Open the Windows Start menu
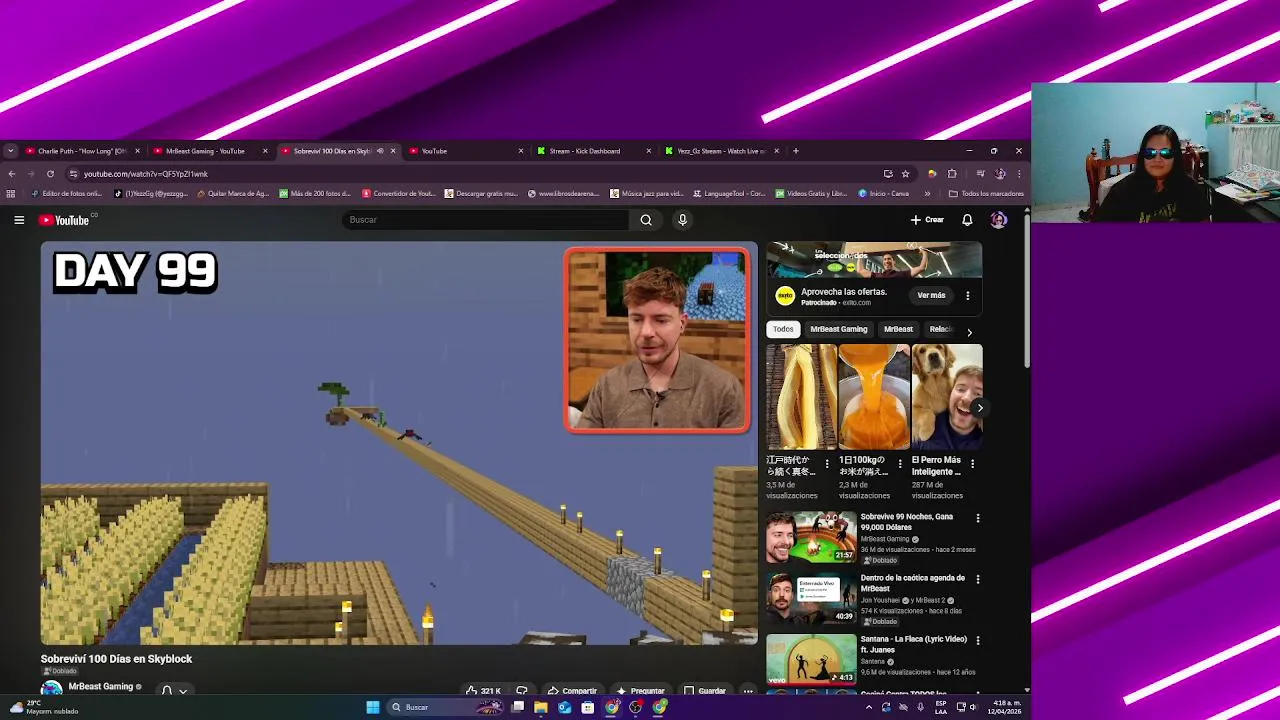 click(x=373, y=707)
